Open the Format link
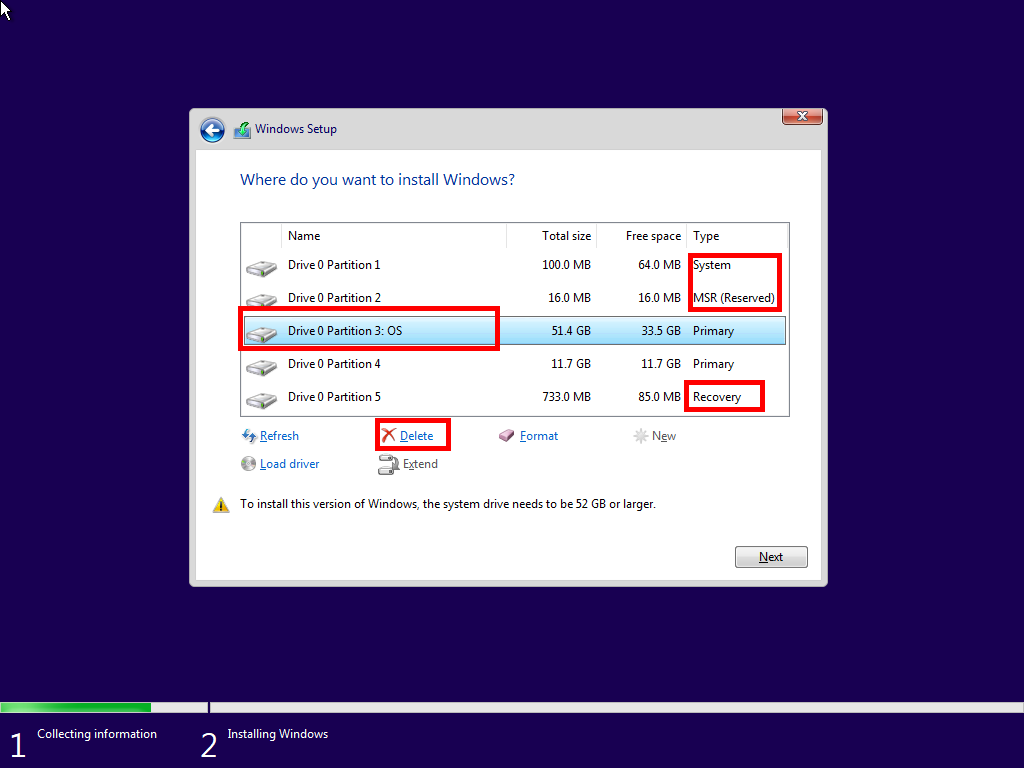The height and width of the screenshot is (768, 1024). [x=539, y=436]
